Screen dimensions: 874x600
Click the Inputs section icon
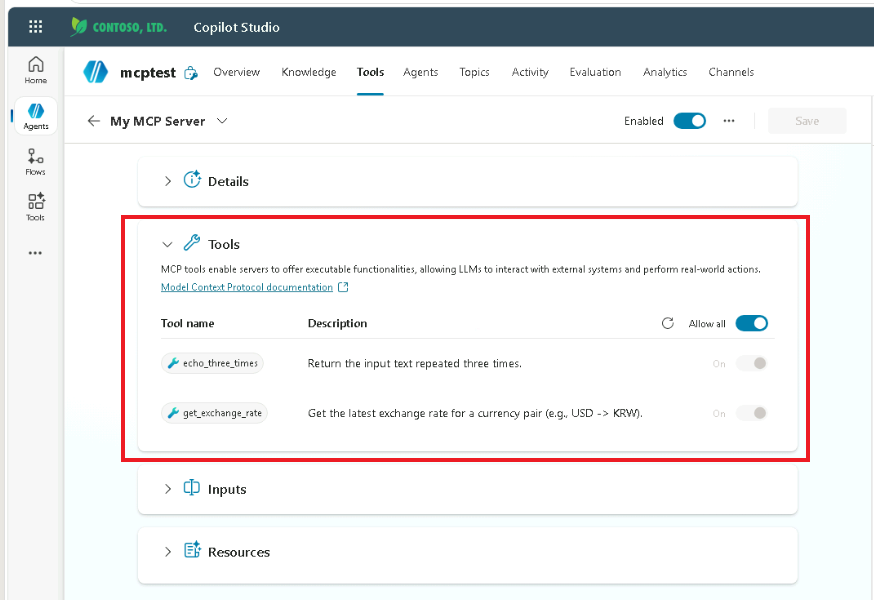pyautogui.click(x=192, y=487)
